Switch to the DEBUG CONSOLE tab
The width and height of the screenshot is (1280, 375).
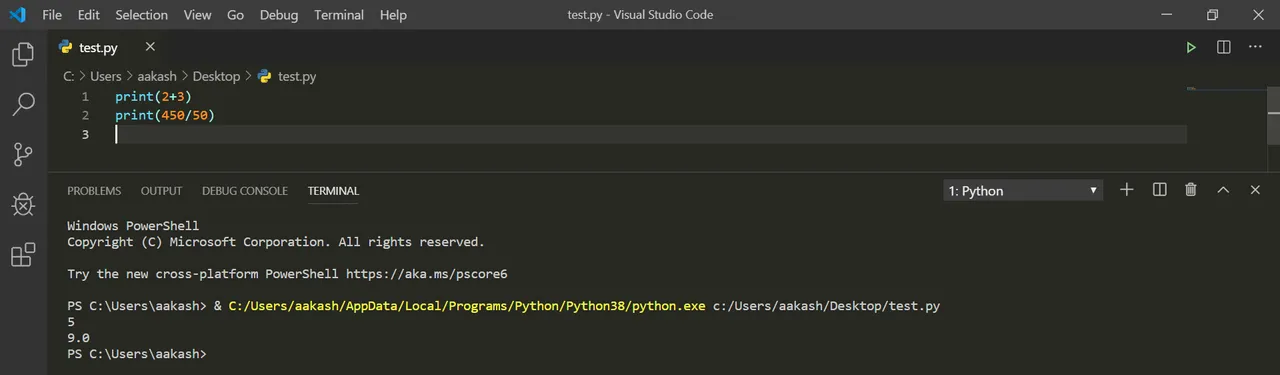pyautogui.click(x=244, y=191)
